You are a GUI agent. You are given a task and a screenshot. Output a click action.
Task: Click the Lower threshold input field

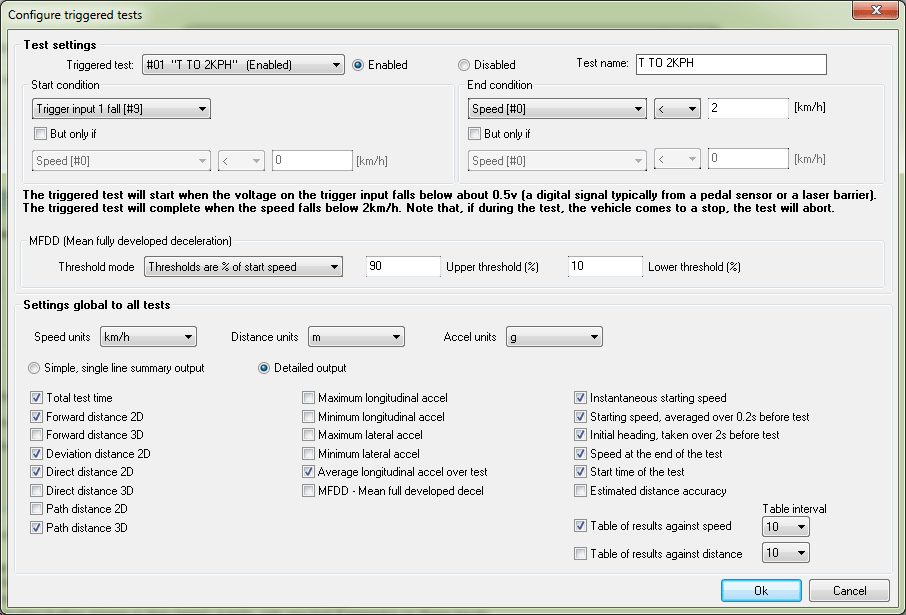click(x=605, y=266)
